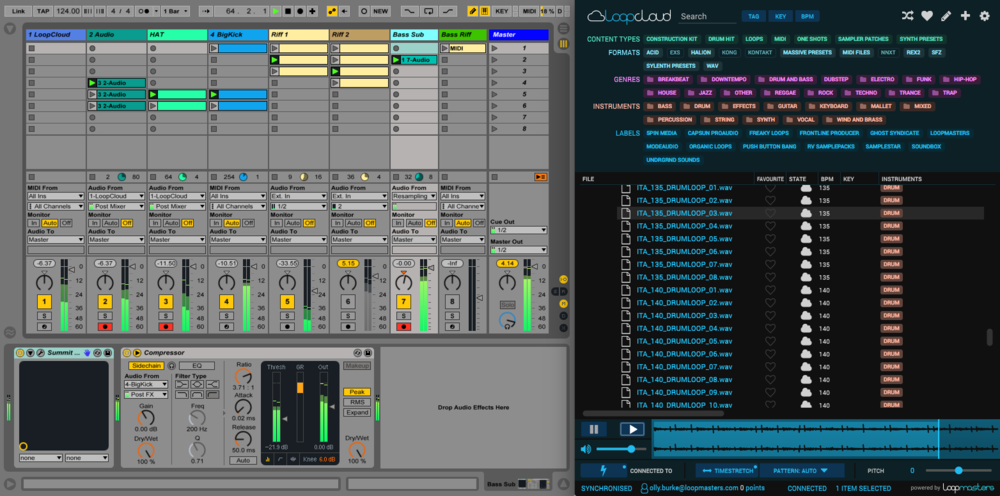Screen dimensions: 1000x496
Task: Open Loopcloud settings gear icon
Action: [x=985, y=15]
